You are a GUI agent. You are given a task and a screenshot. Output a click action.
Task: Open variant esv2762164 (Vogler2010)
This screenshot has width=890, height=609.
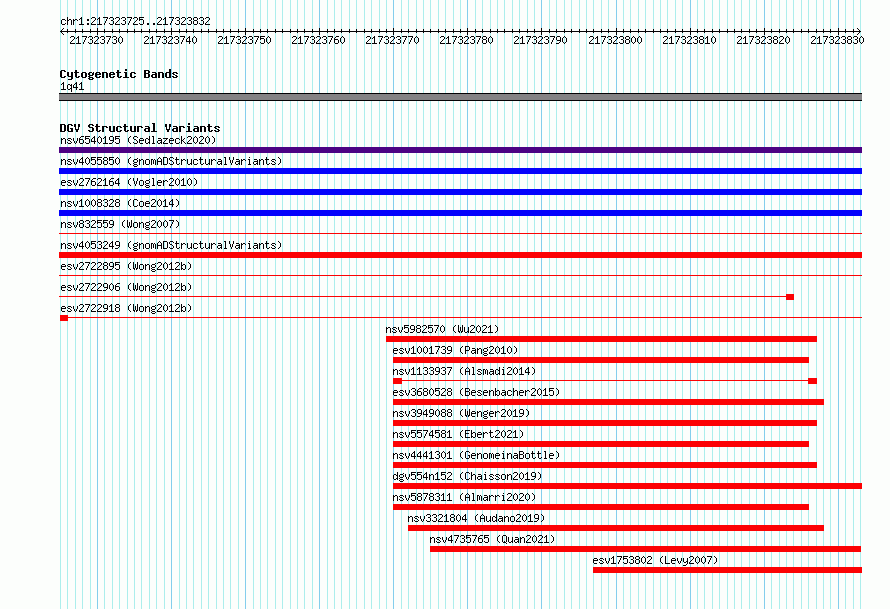[129, 182]
